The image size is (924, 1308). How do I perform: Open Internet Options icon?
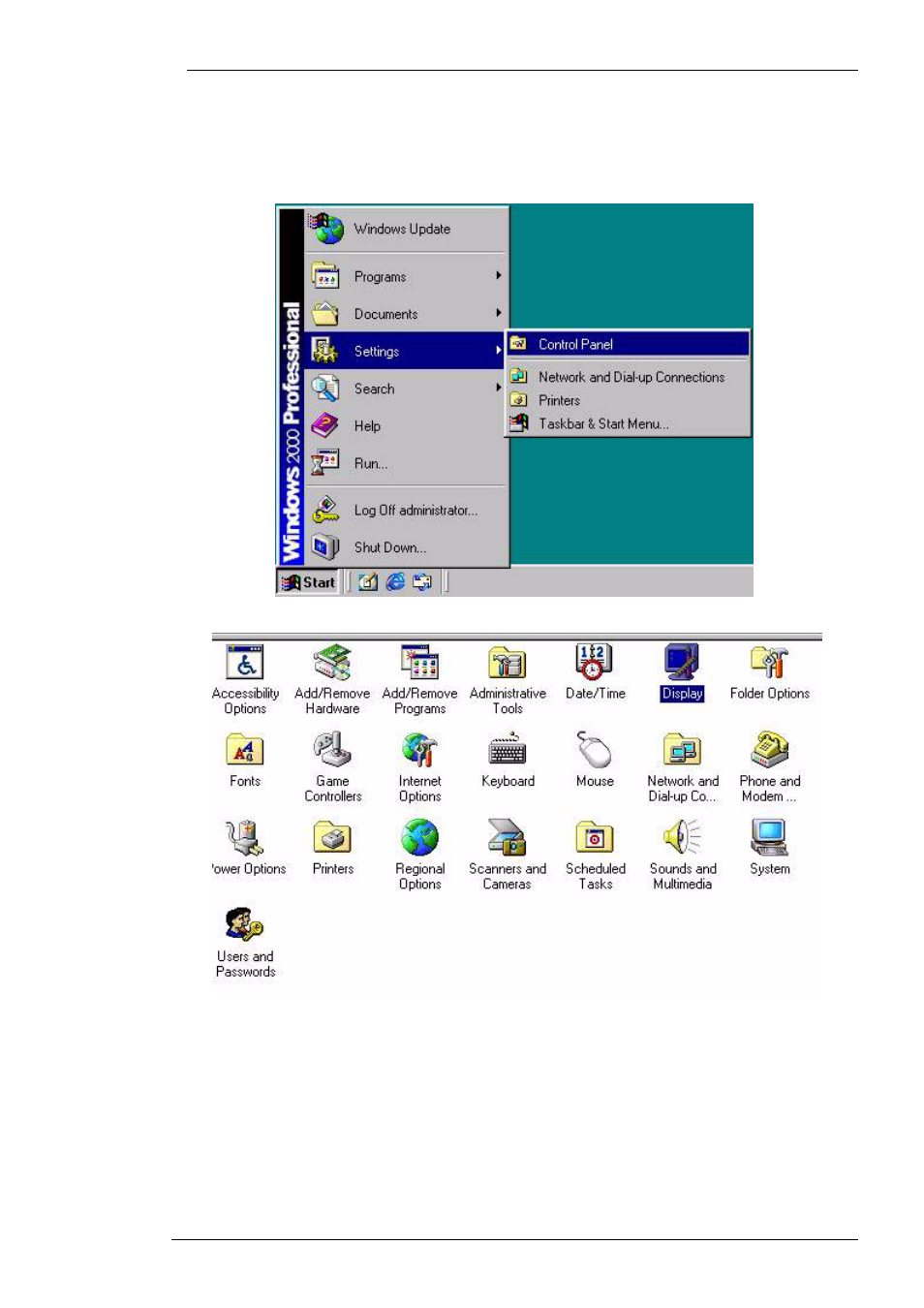[420, 751]
